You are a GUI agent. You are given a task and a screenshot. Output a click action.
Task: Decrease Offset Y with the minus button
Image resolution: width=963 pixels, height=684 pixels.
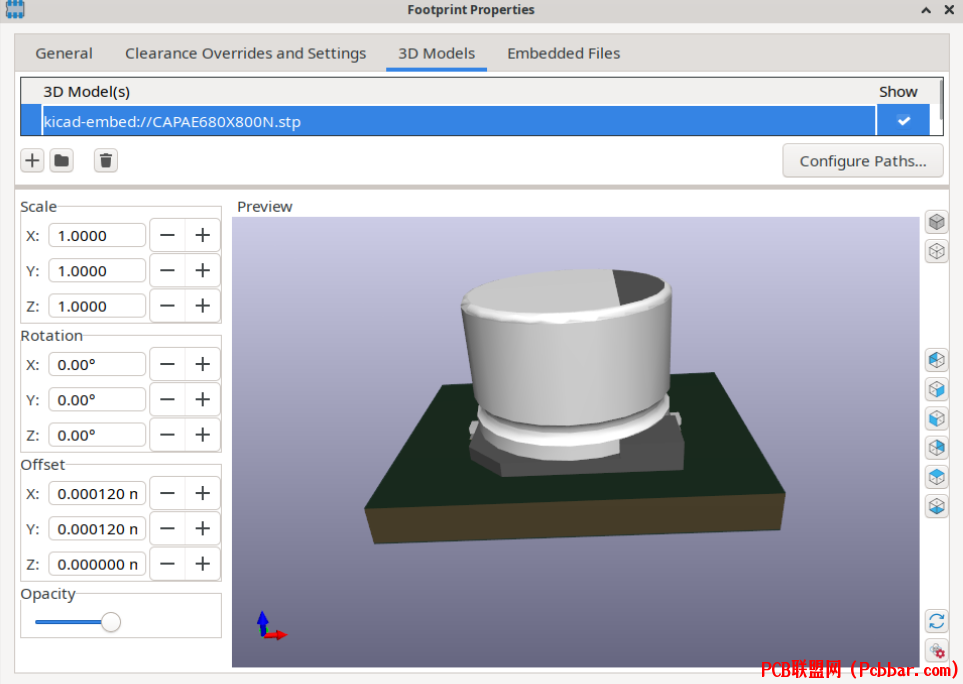(x=167, y=529)
